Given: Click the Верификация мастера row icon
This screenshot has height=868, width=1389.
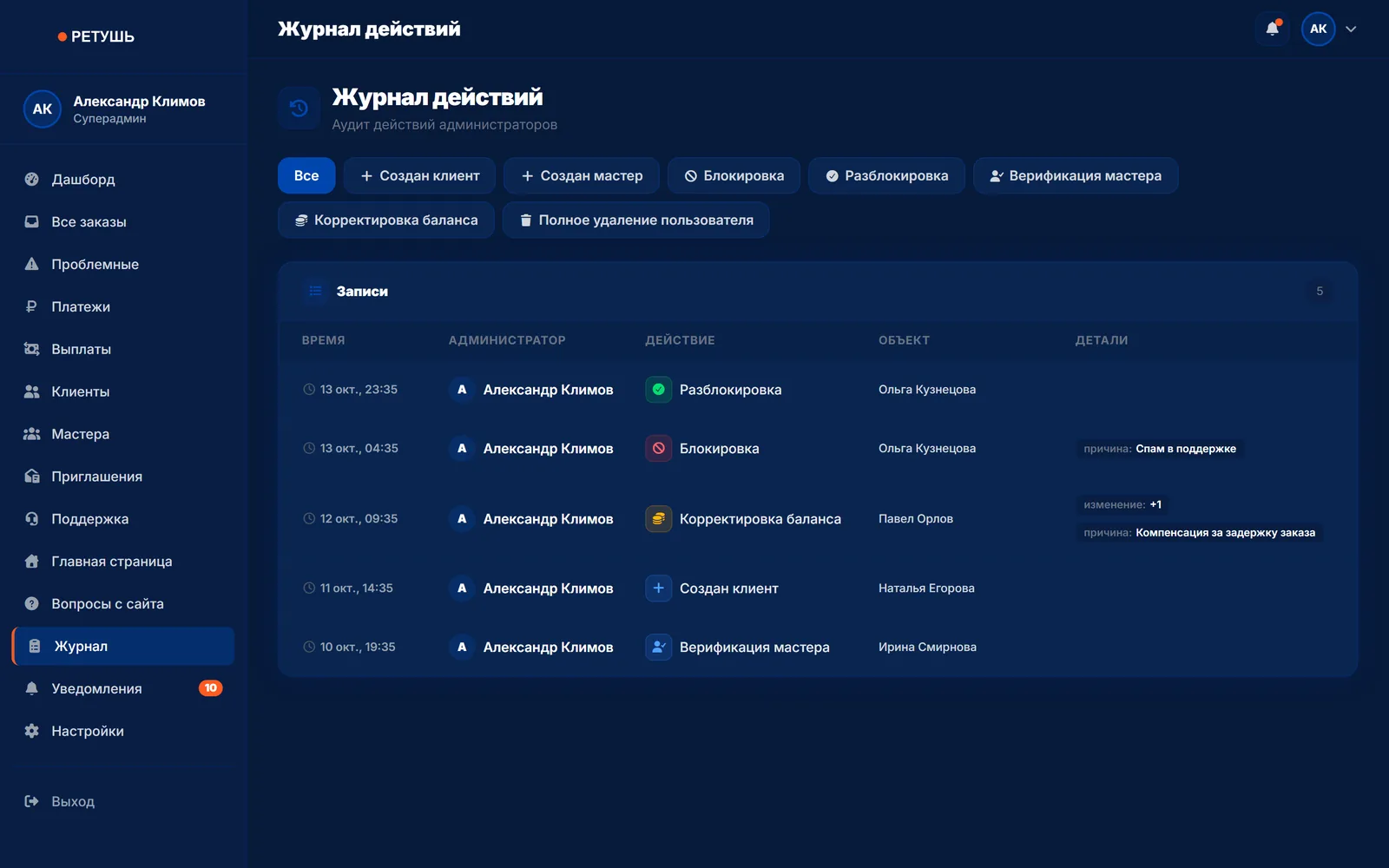Looking at the screenshot, I should click(x=659, y=648).
